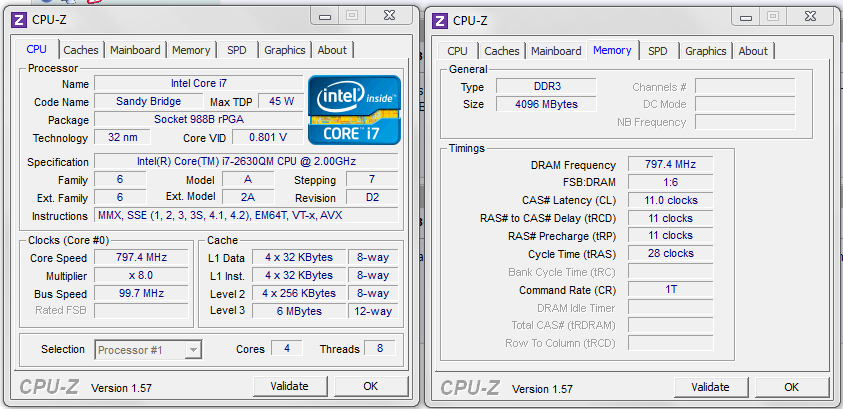843x409 pixels.
Task: Go to SPD tab in right window
Action: pyautogui.click(x=658, y=51)
